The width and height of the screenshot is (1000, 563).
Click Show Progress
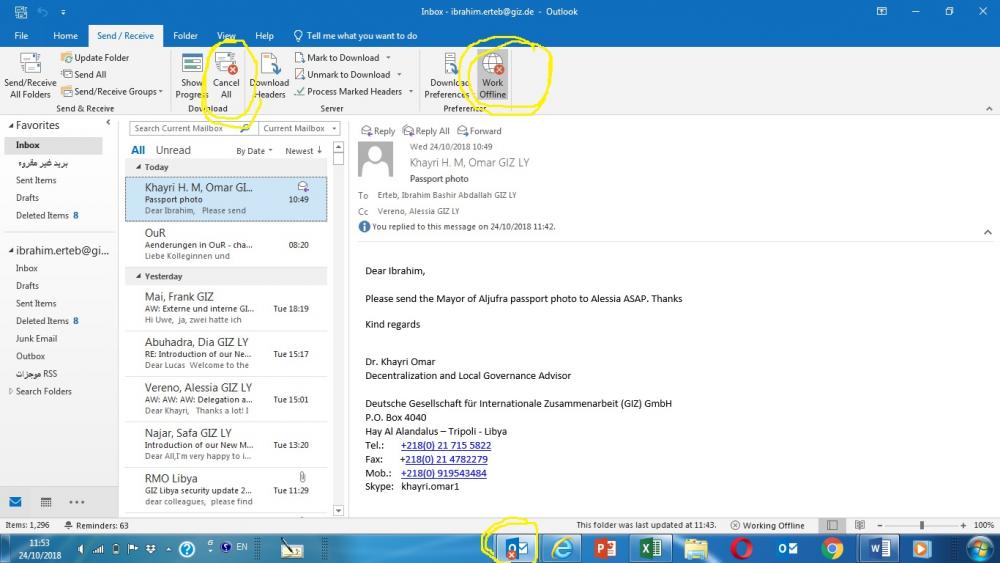click(x=191, y=76)
